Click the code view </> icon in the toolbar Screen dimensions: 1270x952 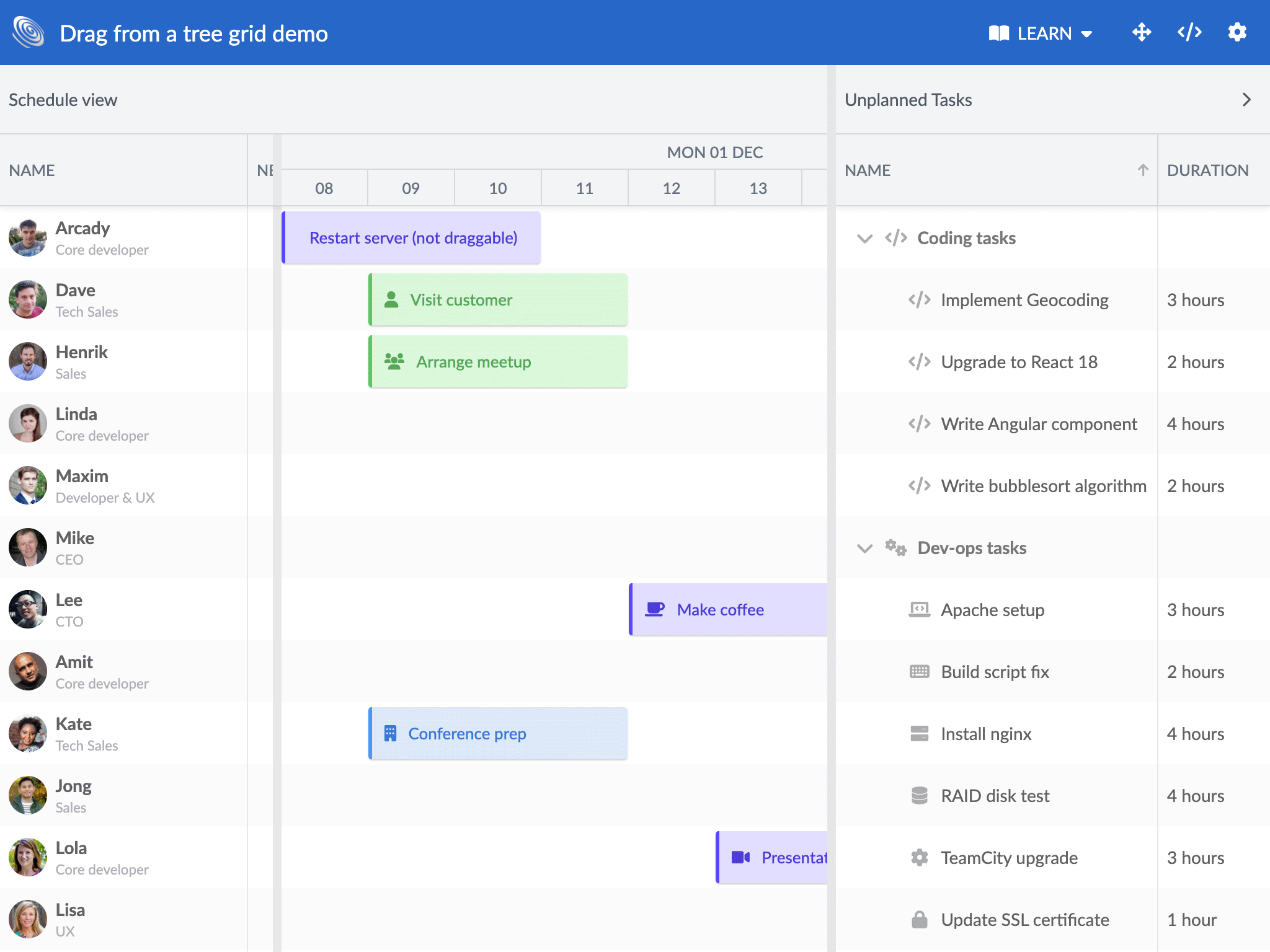(x=1189, y=32)
